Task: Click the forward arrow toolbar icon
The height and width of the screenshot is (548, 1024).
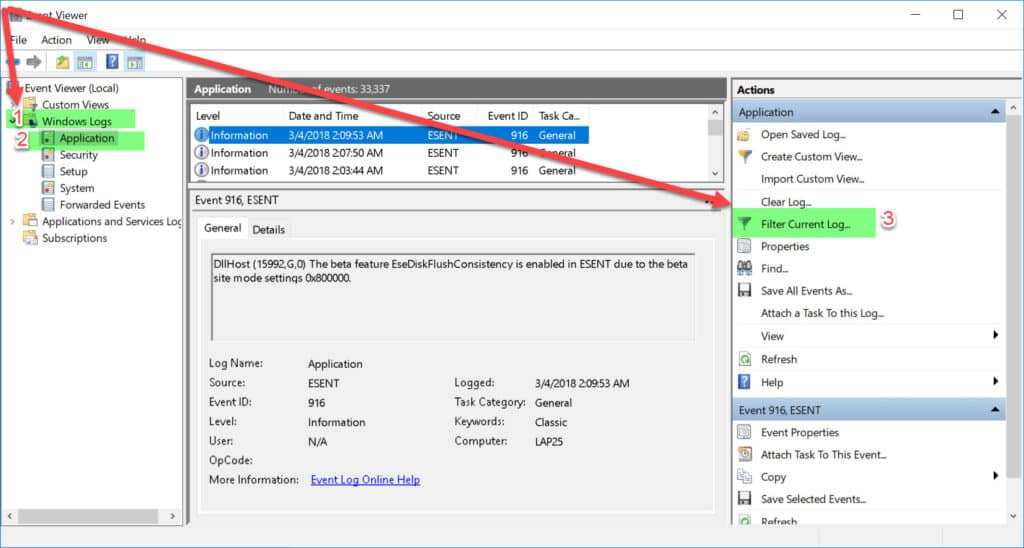Action: [x=34, y=62]
